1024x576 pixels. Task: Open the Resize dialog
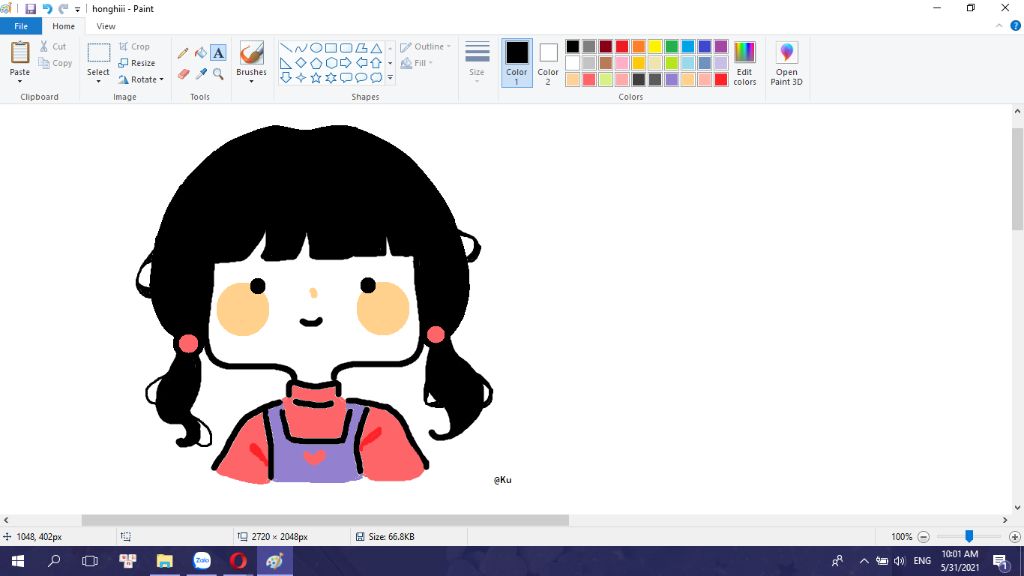136,63
